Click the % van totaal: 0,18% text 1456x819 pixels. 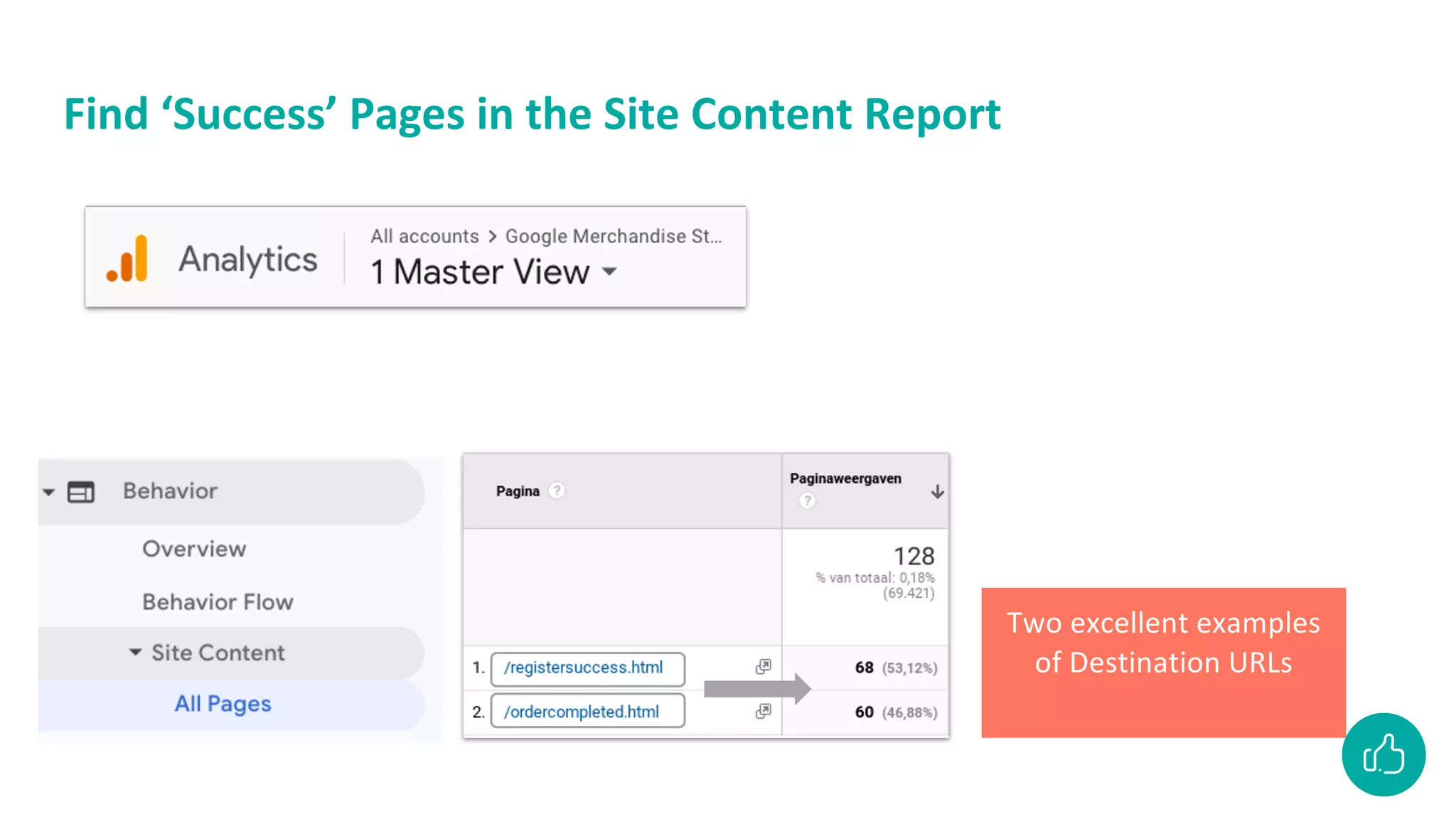[875, 577]
